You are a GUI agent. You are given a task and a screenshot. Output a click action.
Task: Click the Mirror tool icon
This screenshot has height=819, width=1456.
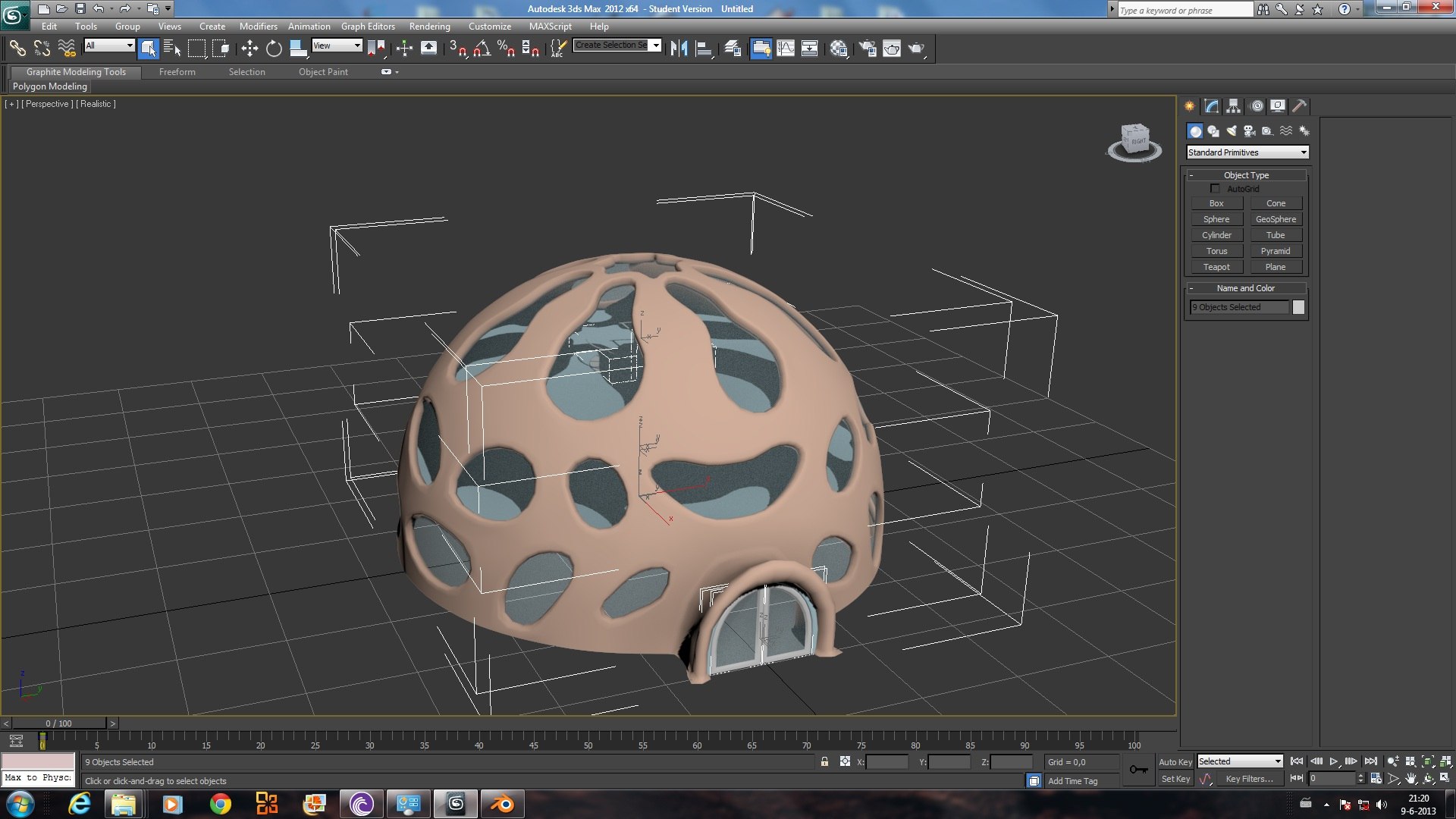pos(679,49)
